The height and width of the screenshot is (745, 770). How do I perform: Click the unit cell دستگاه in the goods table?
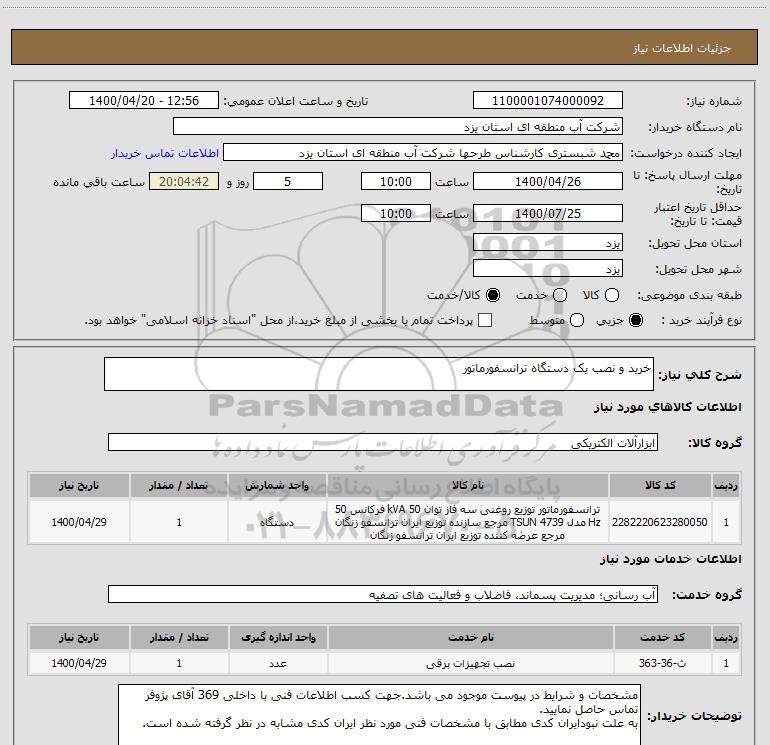pos(277,522)
